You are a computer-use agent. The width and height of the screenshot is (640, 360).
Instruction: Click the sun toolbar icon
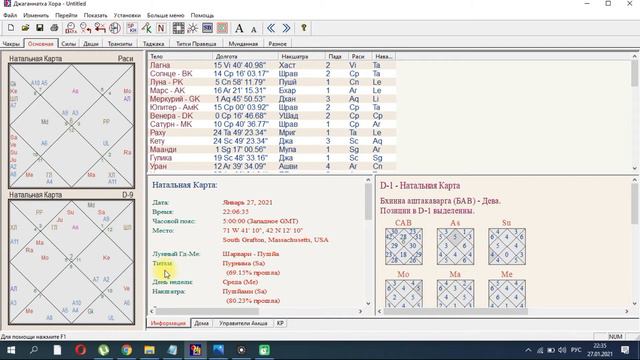tap(193, 28)
